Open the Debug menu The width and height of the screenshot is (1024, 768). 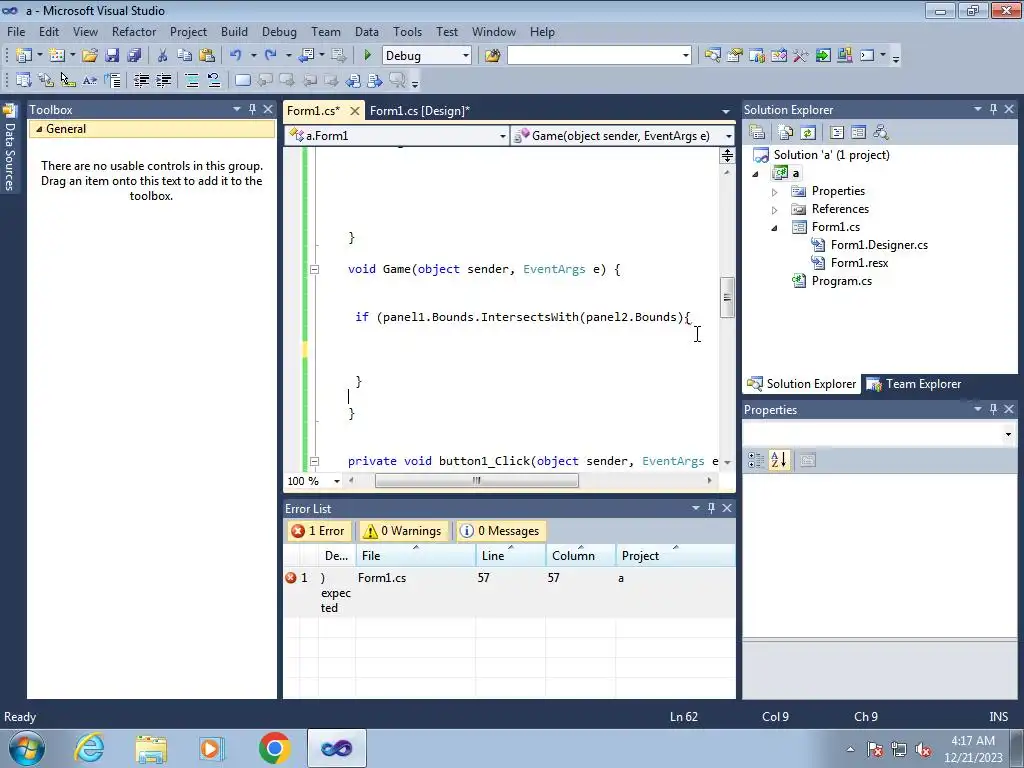tap(279, 31)
